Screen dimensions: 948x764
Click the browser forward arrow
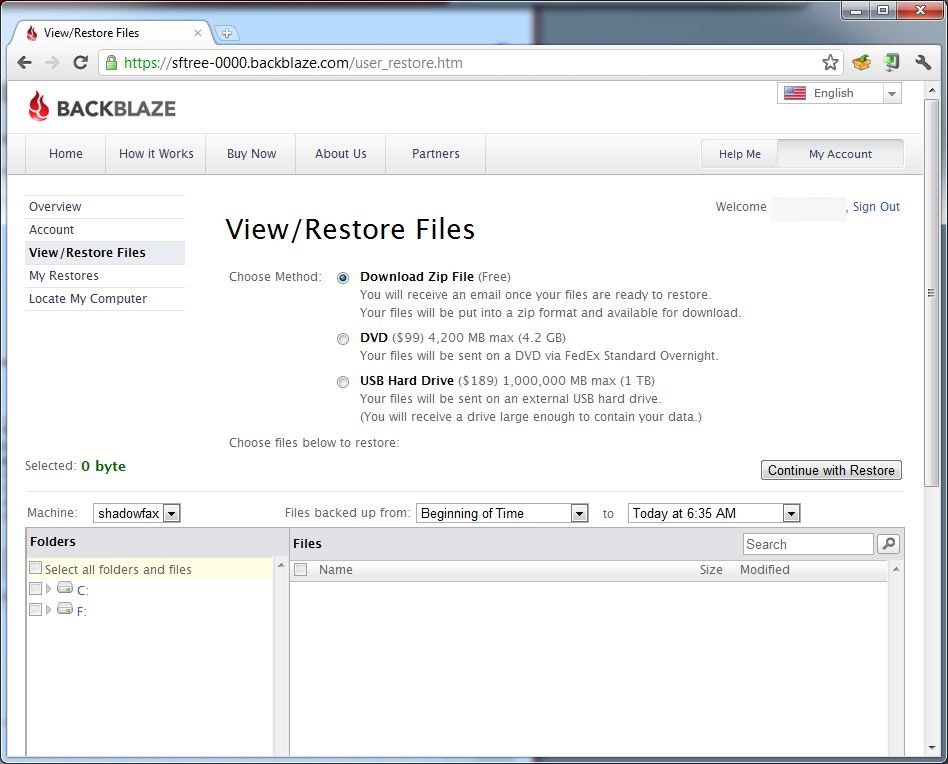[53, 62]
